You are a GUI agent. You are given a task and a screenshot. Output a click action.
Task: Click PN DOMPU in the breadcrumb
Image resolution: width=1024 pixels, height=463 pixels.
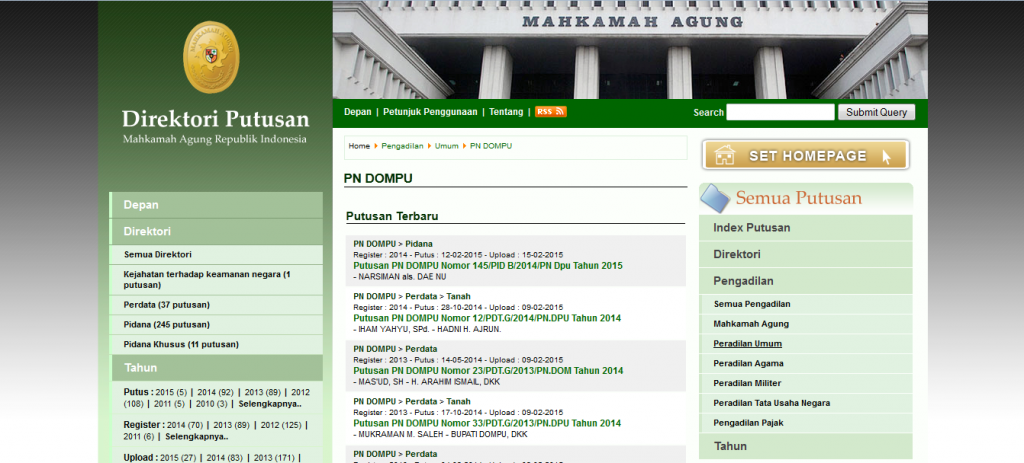pos(491,146)
